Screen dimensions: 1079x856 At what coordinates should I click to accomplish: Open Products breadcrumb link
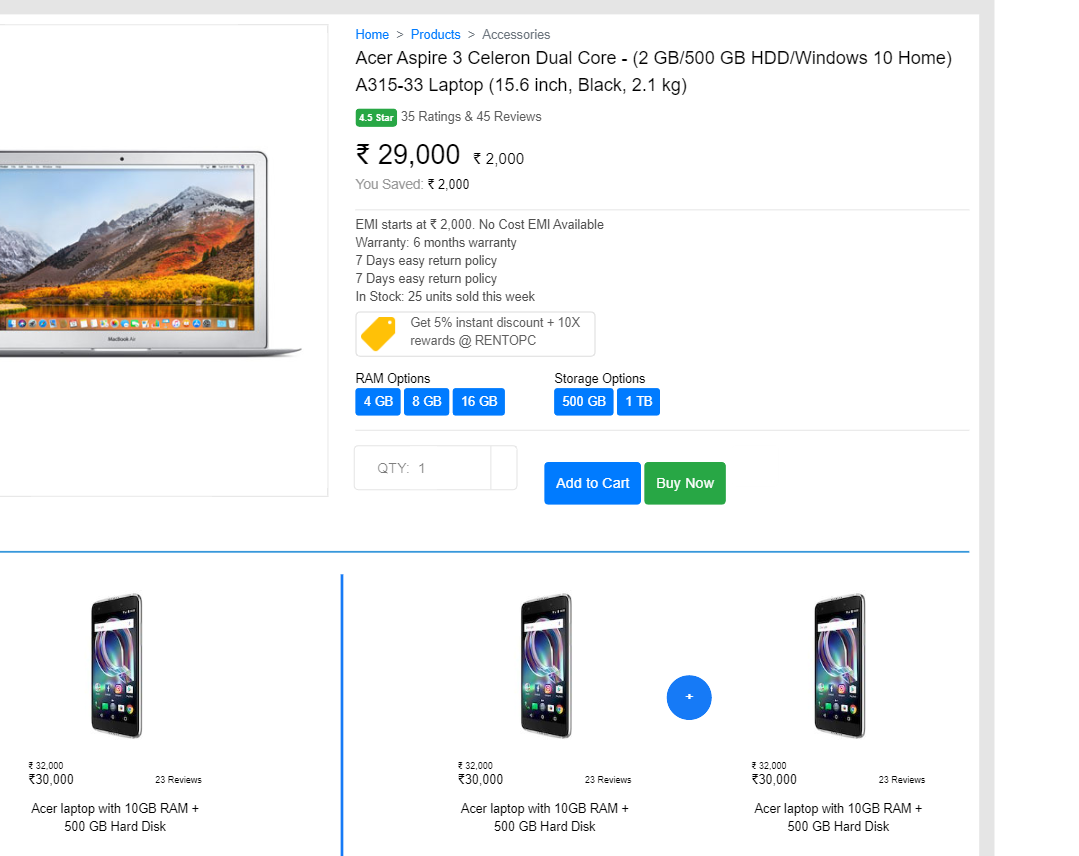click(435, 35)
